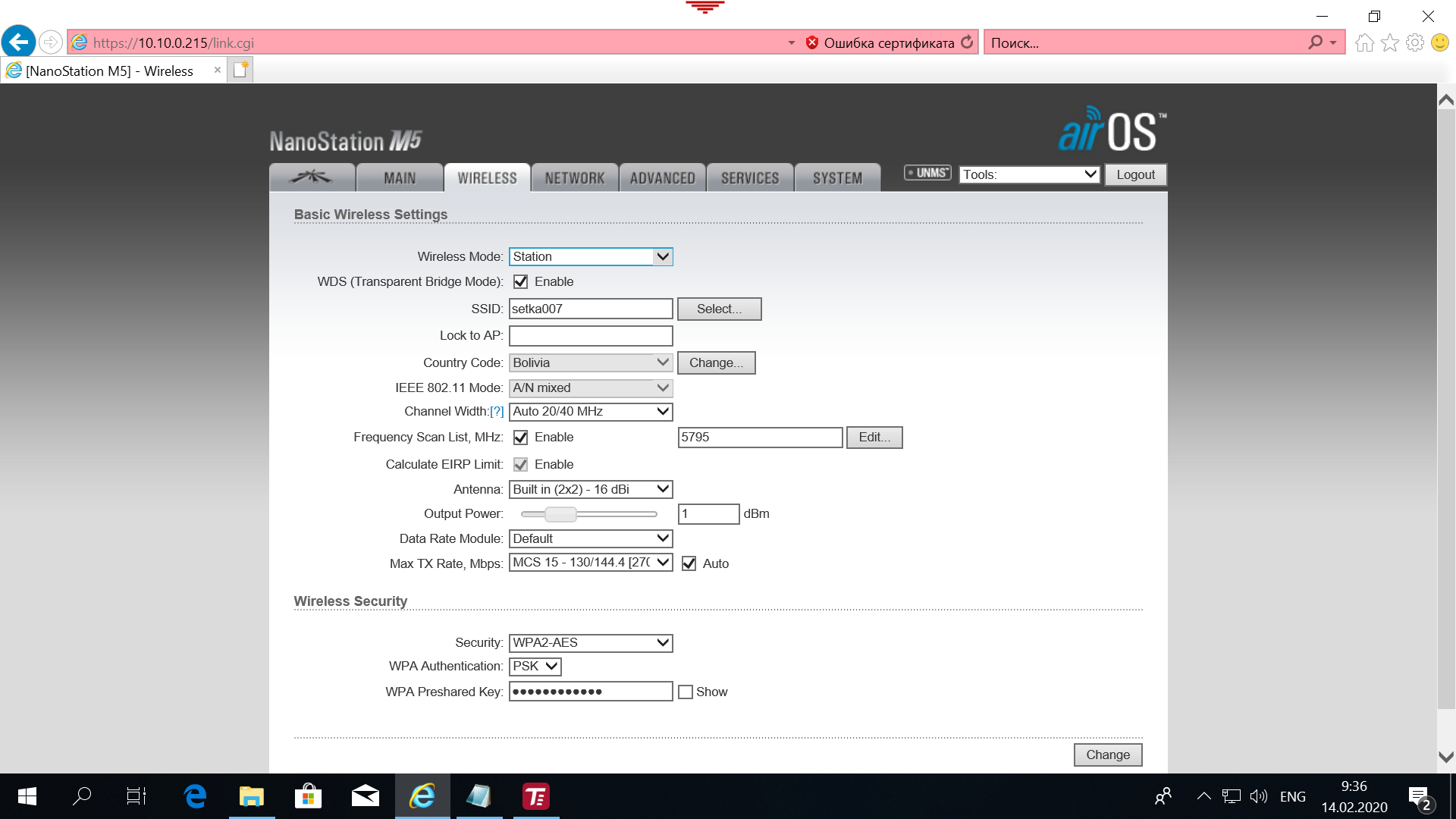Launch Microsoft Edge from taskbar
This screenshot has height=819, width=1456.
pos(195,796)
